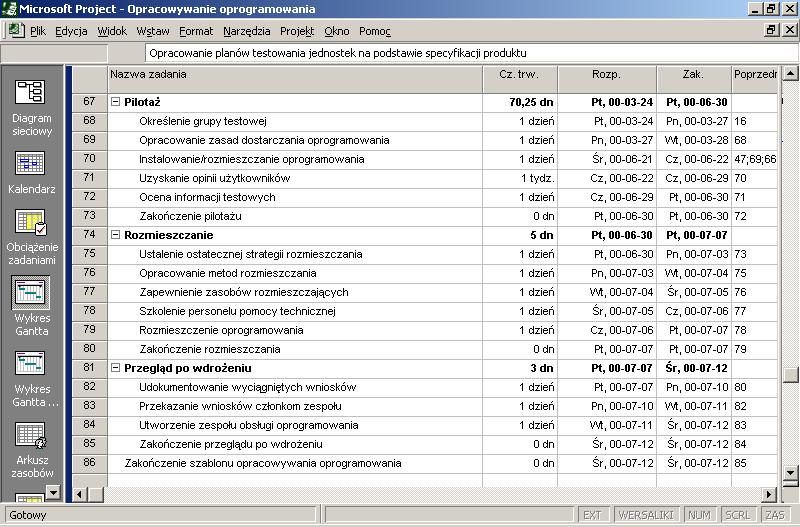Viewport: 800px width, 527px height.
Task: Click the Cz. trw. column header
Action: point(520,79)
